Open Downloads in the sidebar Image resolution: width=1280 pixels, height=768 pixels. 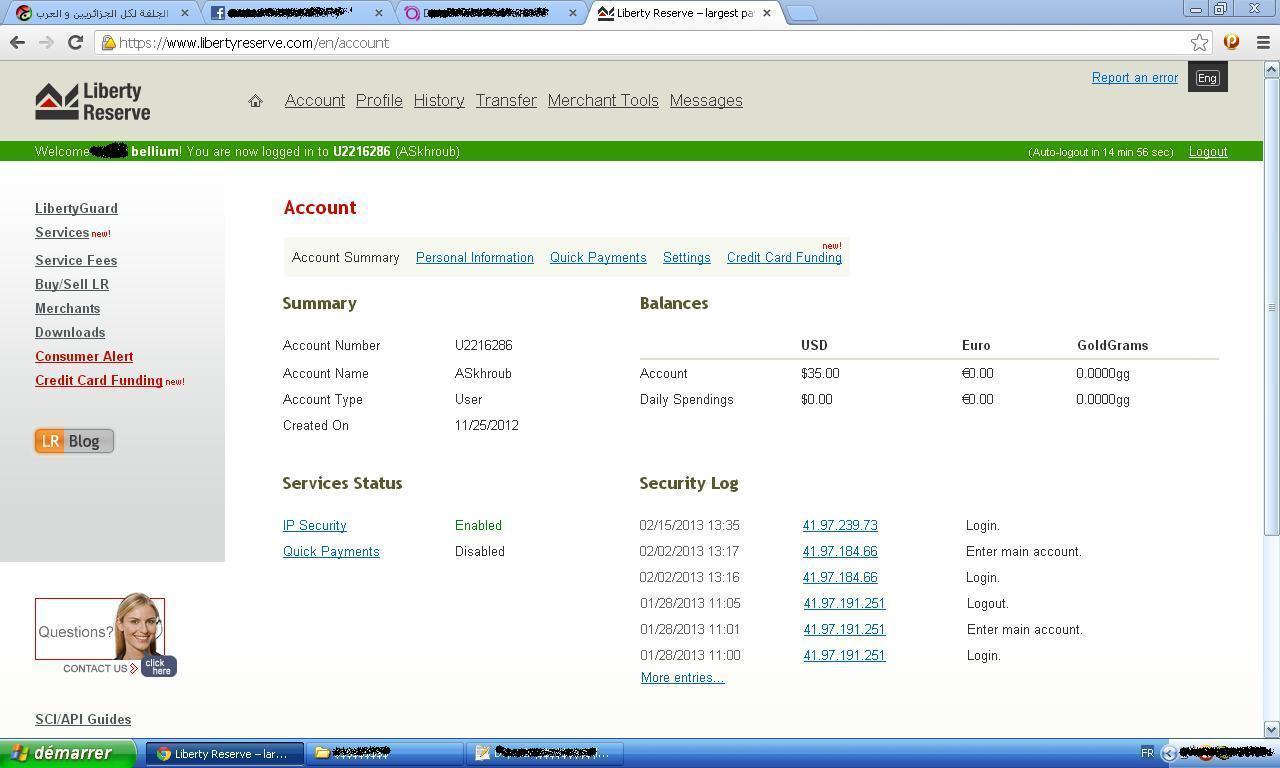click(70, 332)
